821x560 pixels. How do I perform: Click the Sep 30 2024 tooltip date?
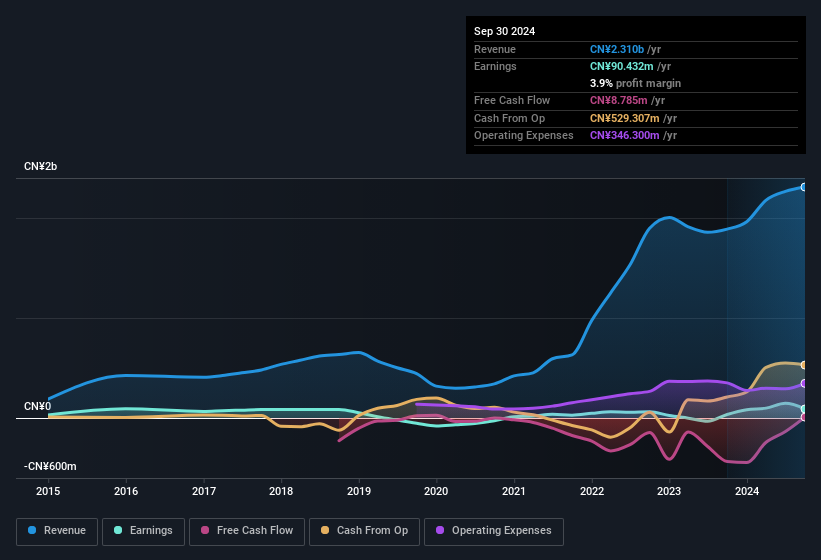tap(504, 31)
